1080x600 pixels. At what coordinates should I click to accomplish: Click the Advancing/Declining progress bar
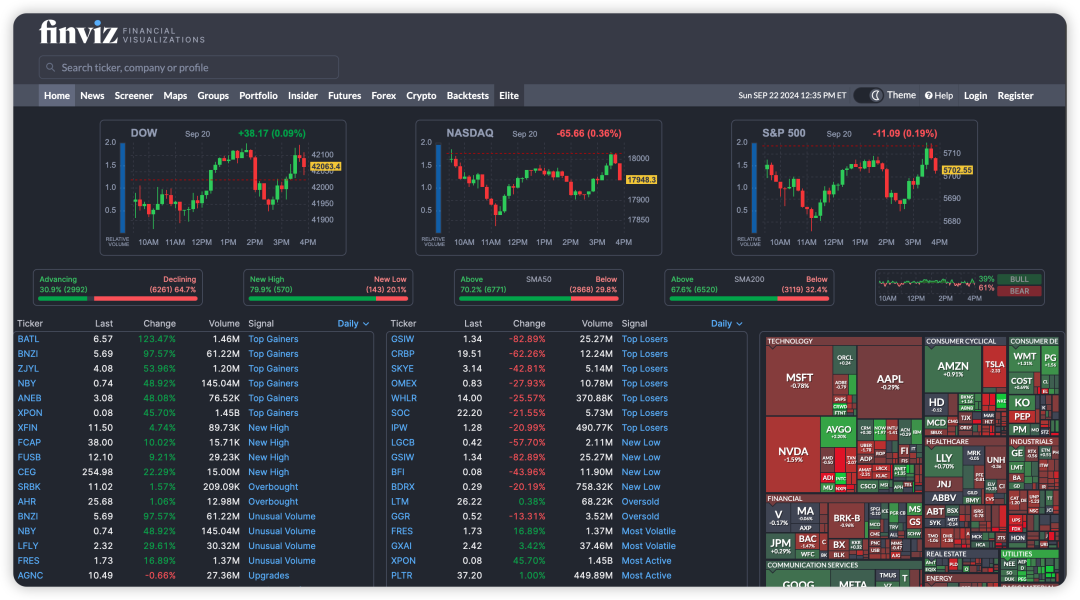118,299
